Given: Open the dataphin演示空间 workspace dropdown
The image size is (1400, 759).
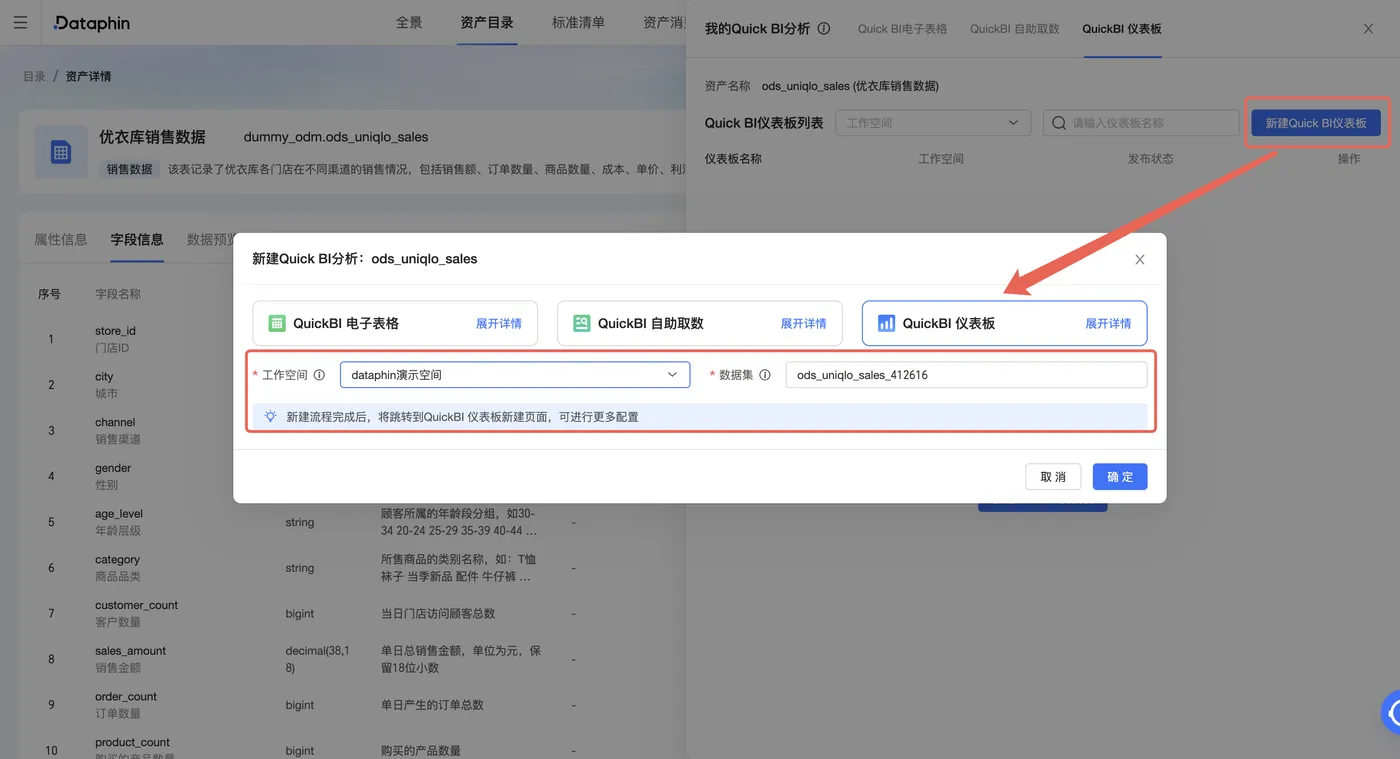Looking at the screenshot, I should 515,375.
